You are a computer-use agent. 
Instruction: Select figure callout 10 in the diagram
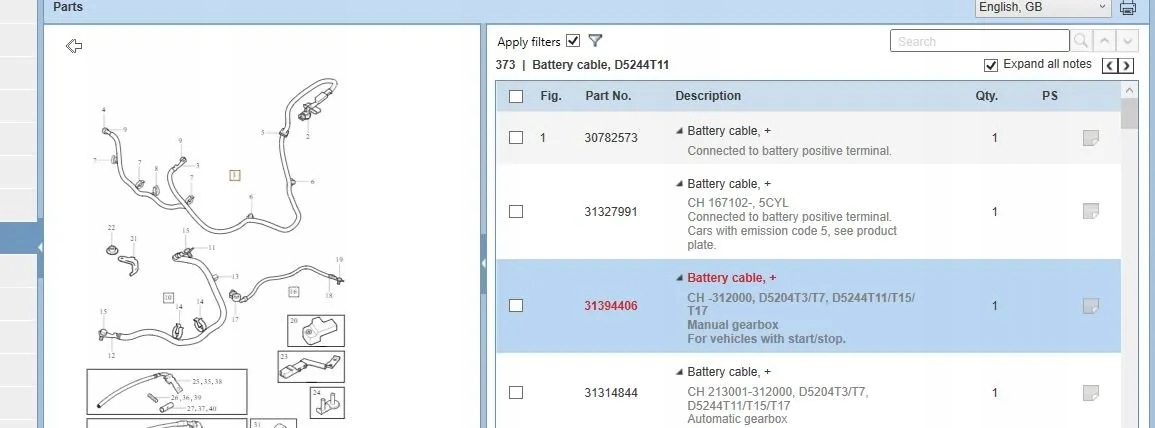168,298
